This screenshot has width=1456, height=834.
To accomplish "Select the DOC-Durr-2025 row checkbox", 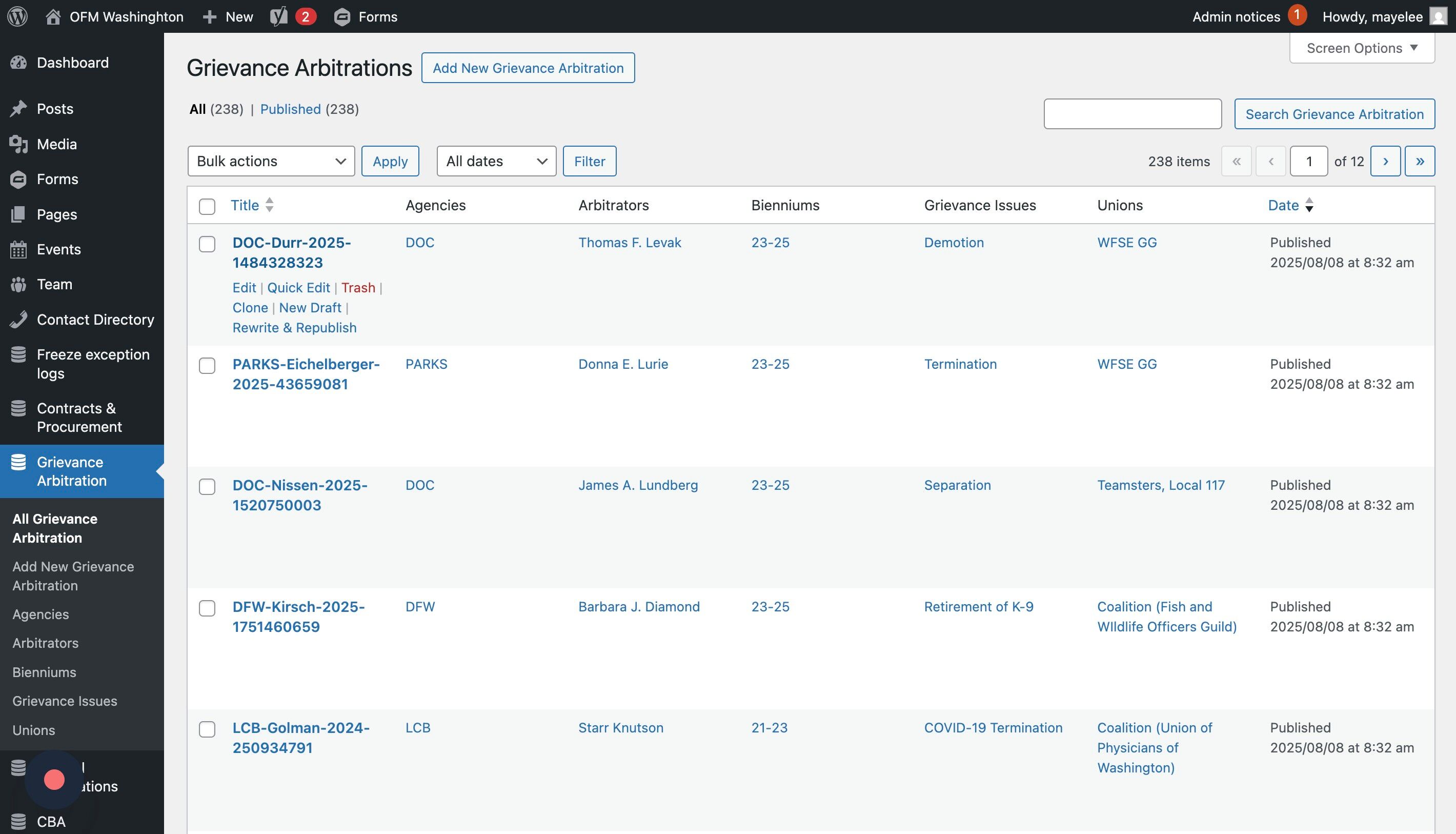I will [x=207, y=244].
